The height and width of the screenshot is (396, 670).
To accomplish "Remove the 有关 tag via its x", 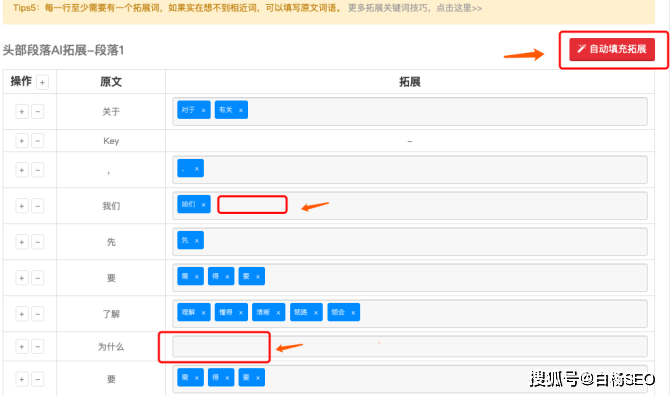I will click(x=241, y=110).
